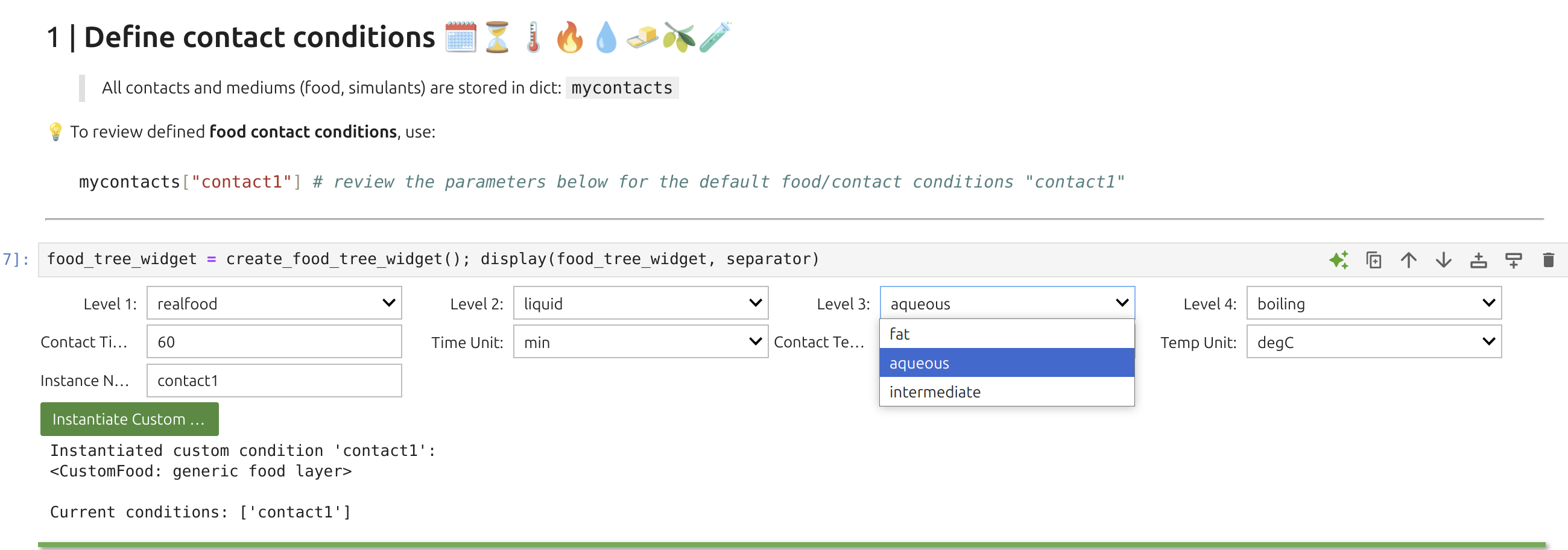The width and height of the screenshot is (1568, 550).
Task: Click the AI sparkle icon in cell toolbar
Action: coord(1338,261)
